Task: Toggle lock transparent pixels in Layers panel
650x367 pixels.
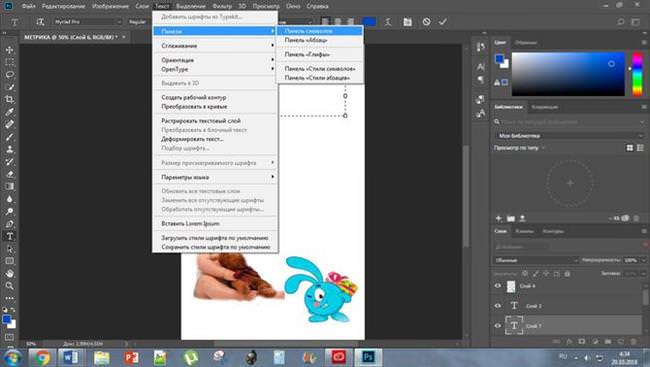Action: (x=525, y=274)
